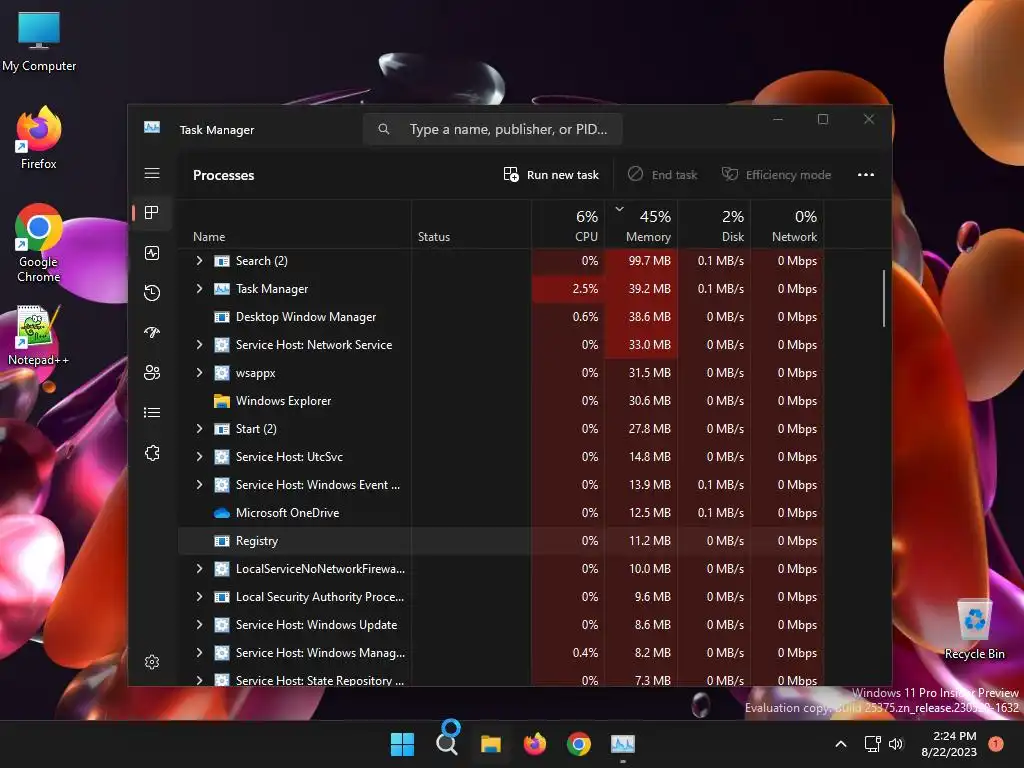Select the Processes page icon in sidebar
Viewport: 1024px width, 768px height.
click(x=152, y=213)
